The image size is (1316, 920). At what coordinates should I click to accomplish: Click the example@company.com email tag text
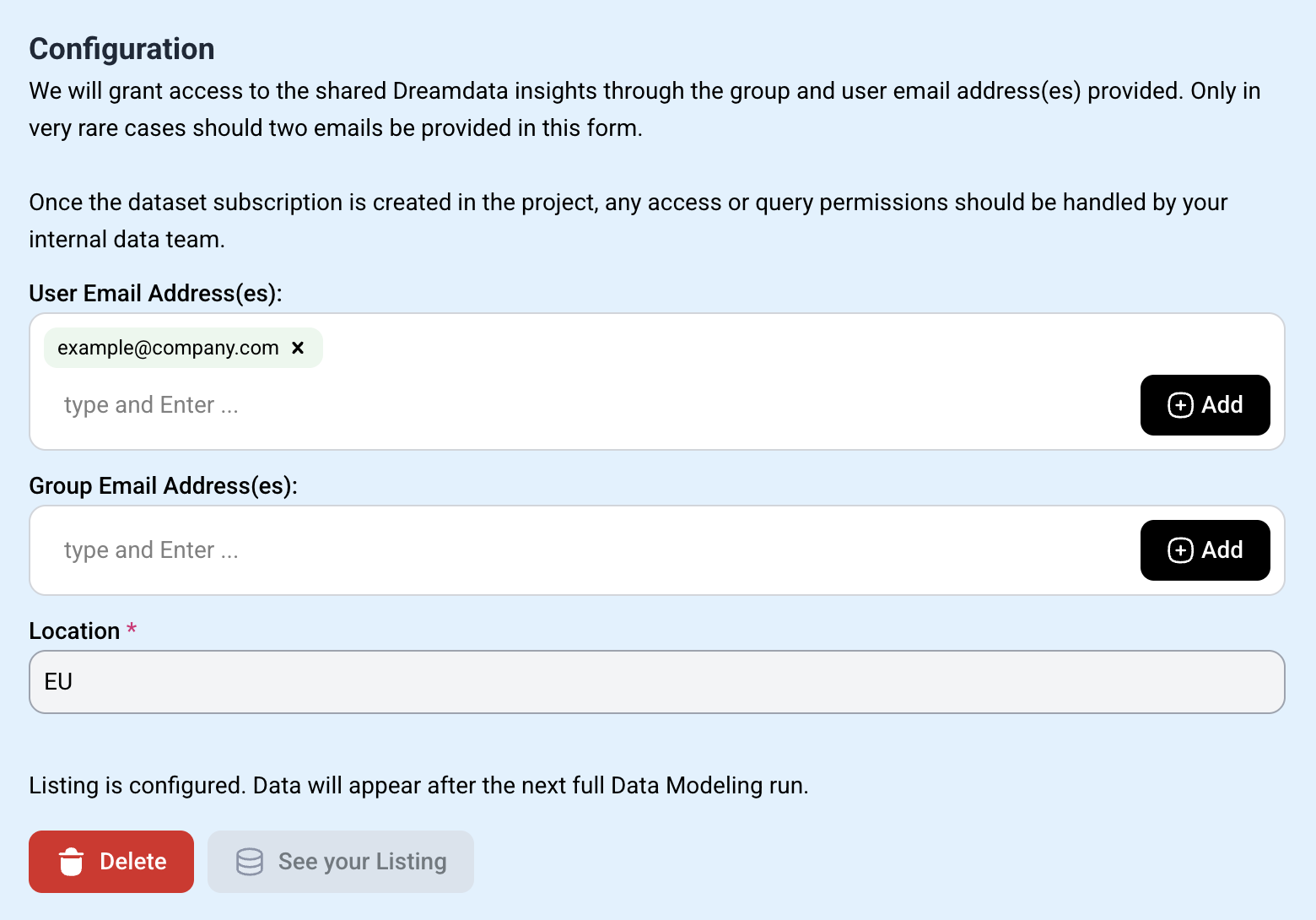[168, 348]
